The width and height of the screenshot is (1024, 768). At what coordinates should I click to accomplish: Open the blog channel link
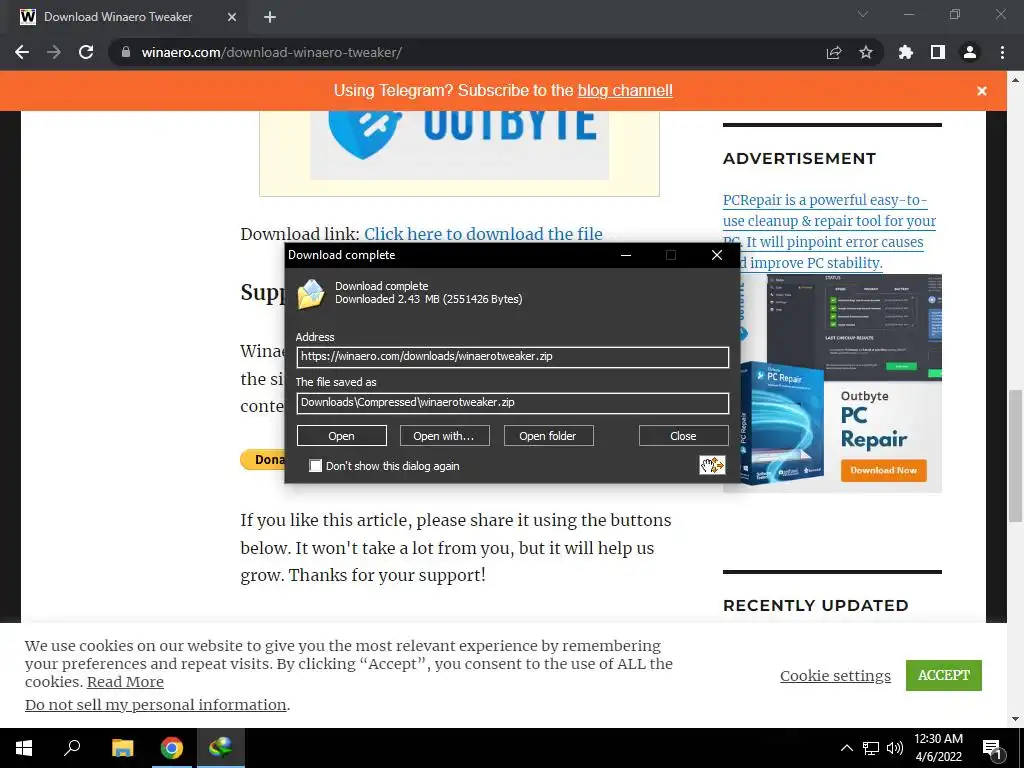tap(625, 91)
